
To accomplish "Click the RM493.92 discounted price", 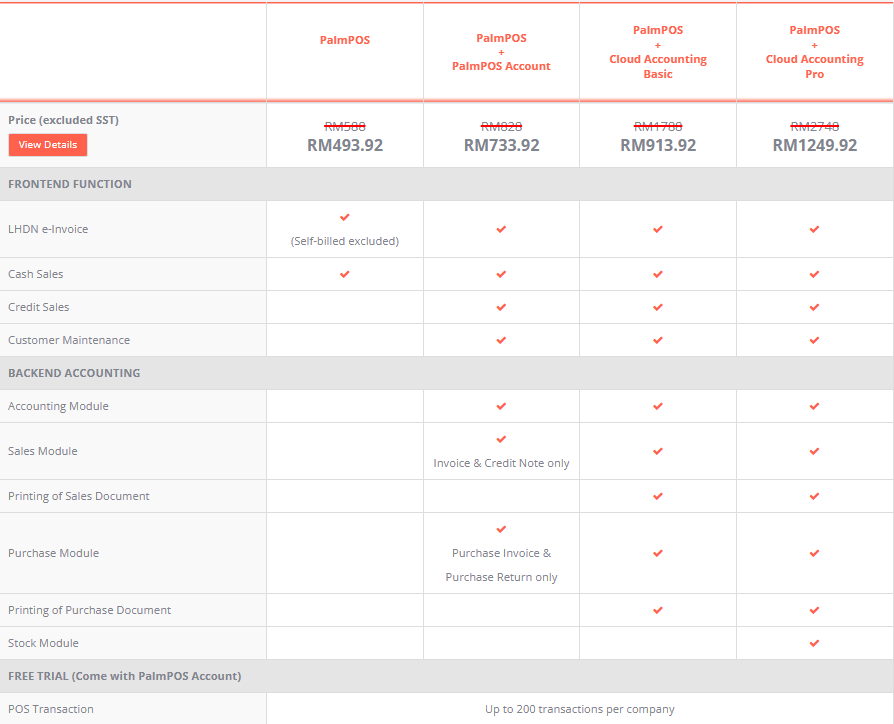I will pyautogui.click(x=345, y=145).
